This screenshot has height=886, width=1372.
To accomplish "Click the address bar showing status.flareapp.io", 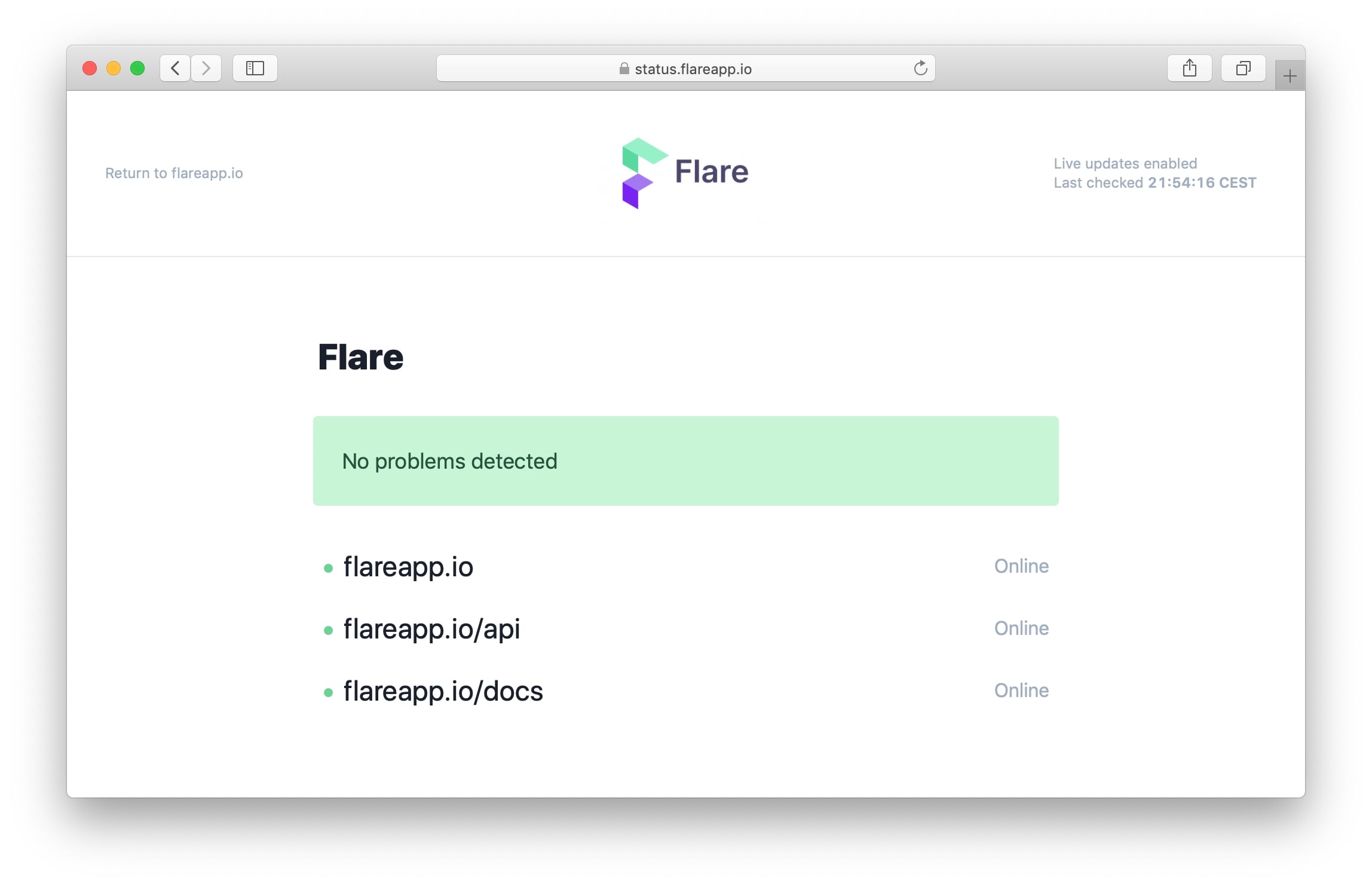I will (x=685, y=68).
